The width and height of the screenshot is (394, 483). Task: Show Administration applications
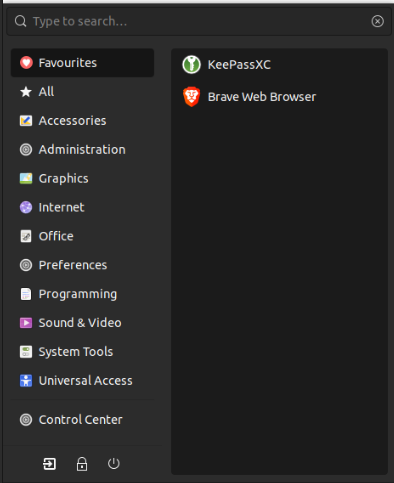coord(82,150)
